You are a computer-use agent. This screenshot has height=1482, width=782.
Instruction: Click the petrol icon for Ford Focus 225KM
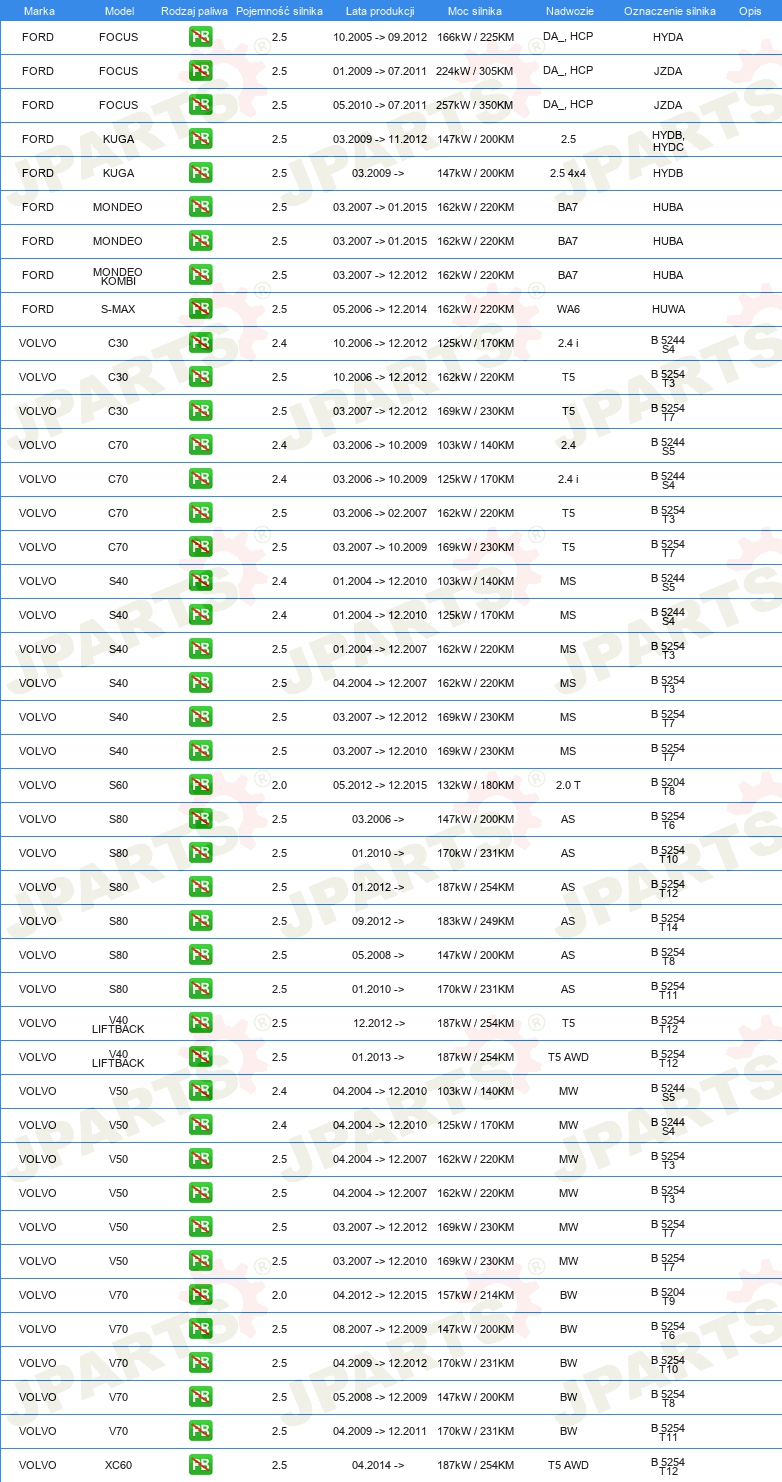(200, 37)
